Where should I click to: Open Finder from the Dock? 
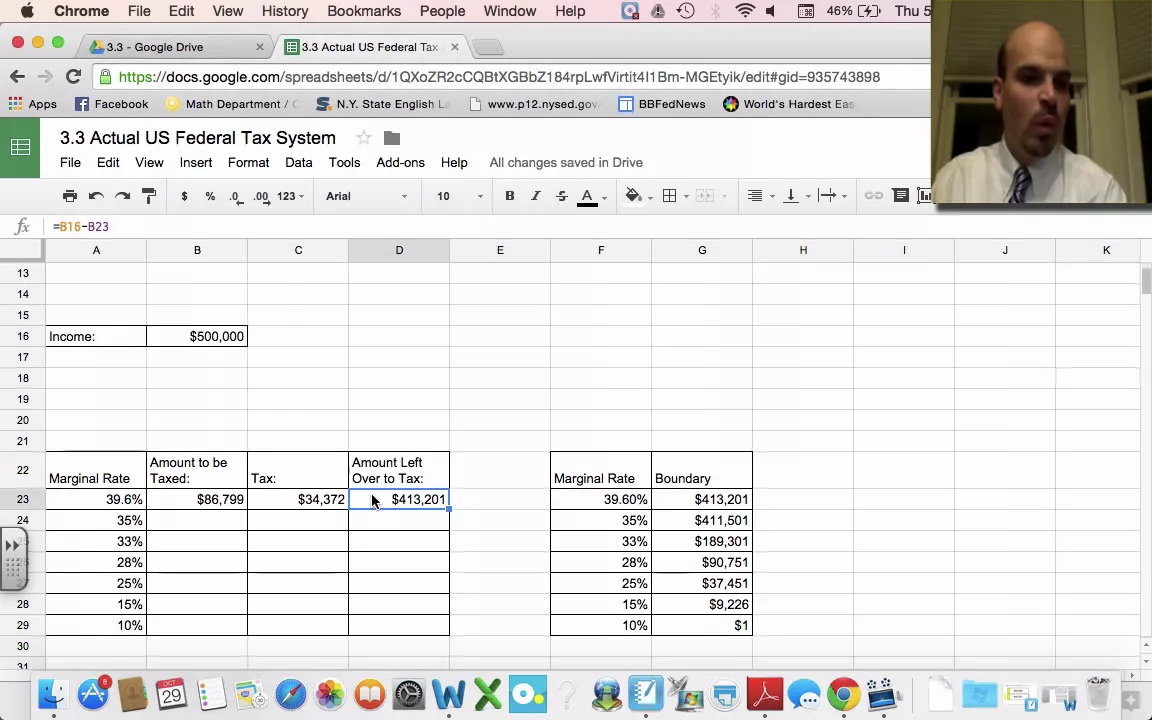[53, 694]
